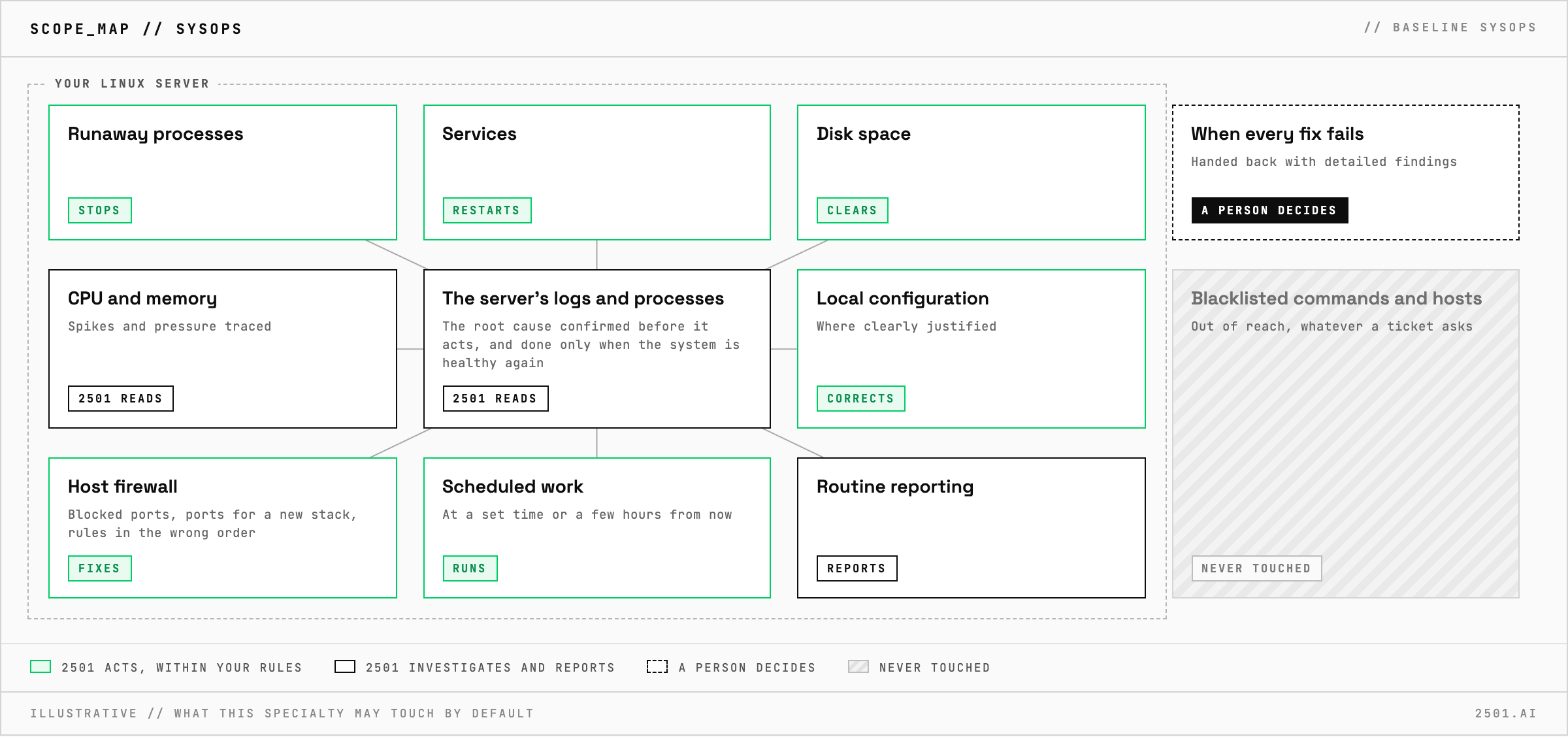The height and width of the screenshot is (737, 1568).
Task: Click '2501 INVESTIGATES AND REPORTS' legend text
Action: 490,668
